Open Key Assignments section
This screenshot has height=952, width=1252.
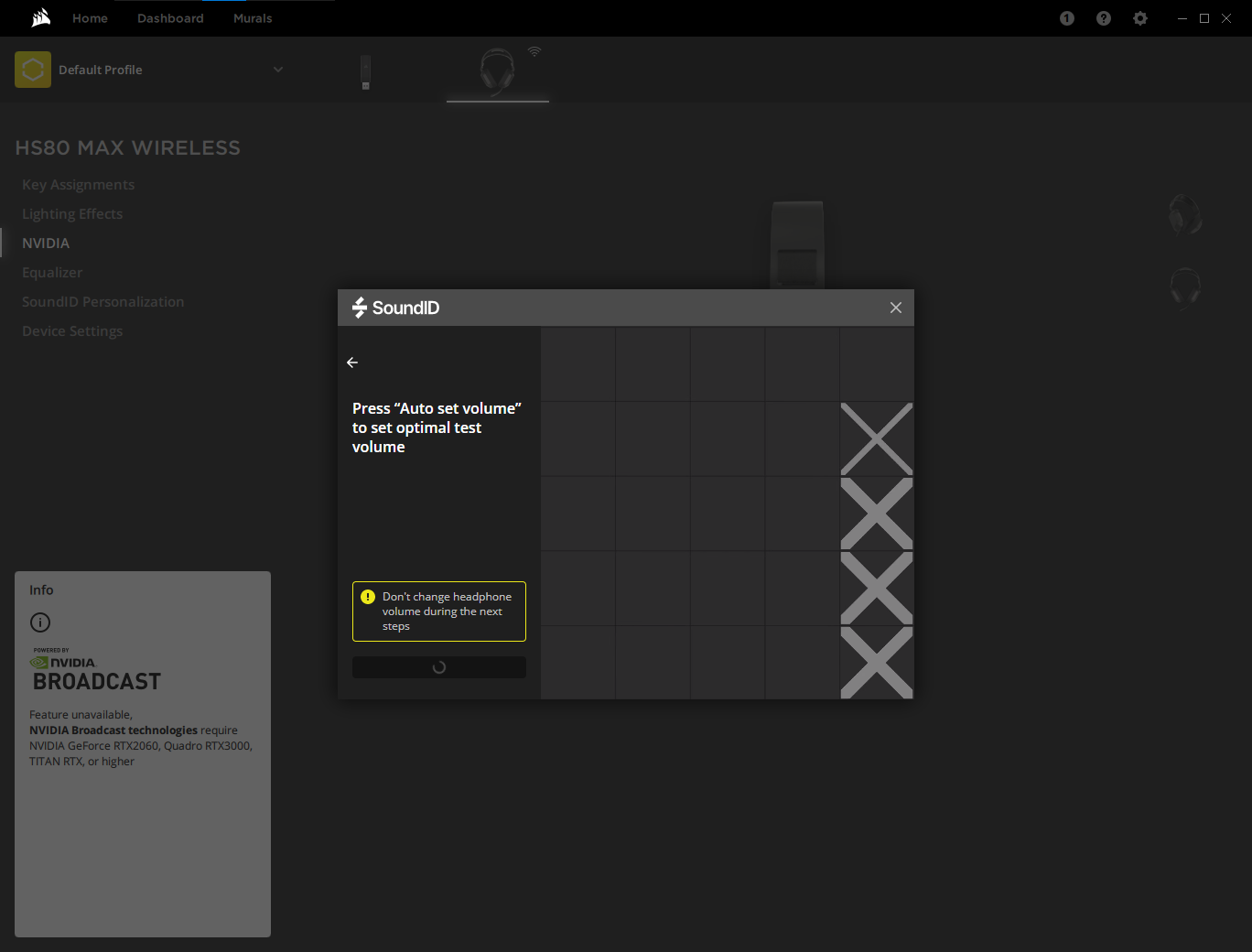click(x=79, y=185)
